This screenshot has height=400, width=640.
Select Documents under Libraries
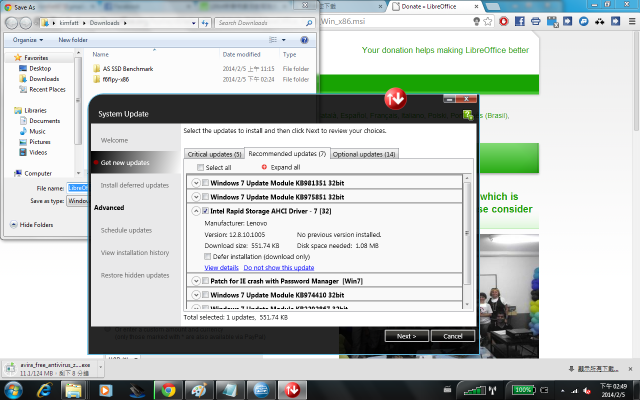40,121
